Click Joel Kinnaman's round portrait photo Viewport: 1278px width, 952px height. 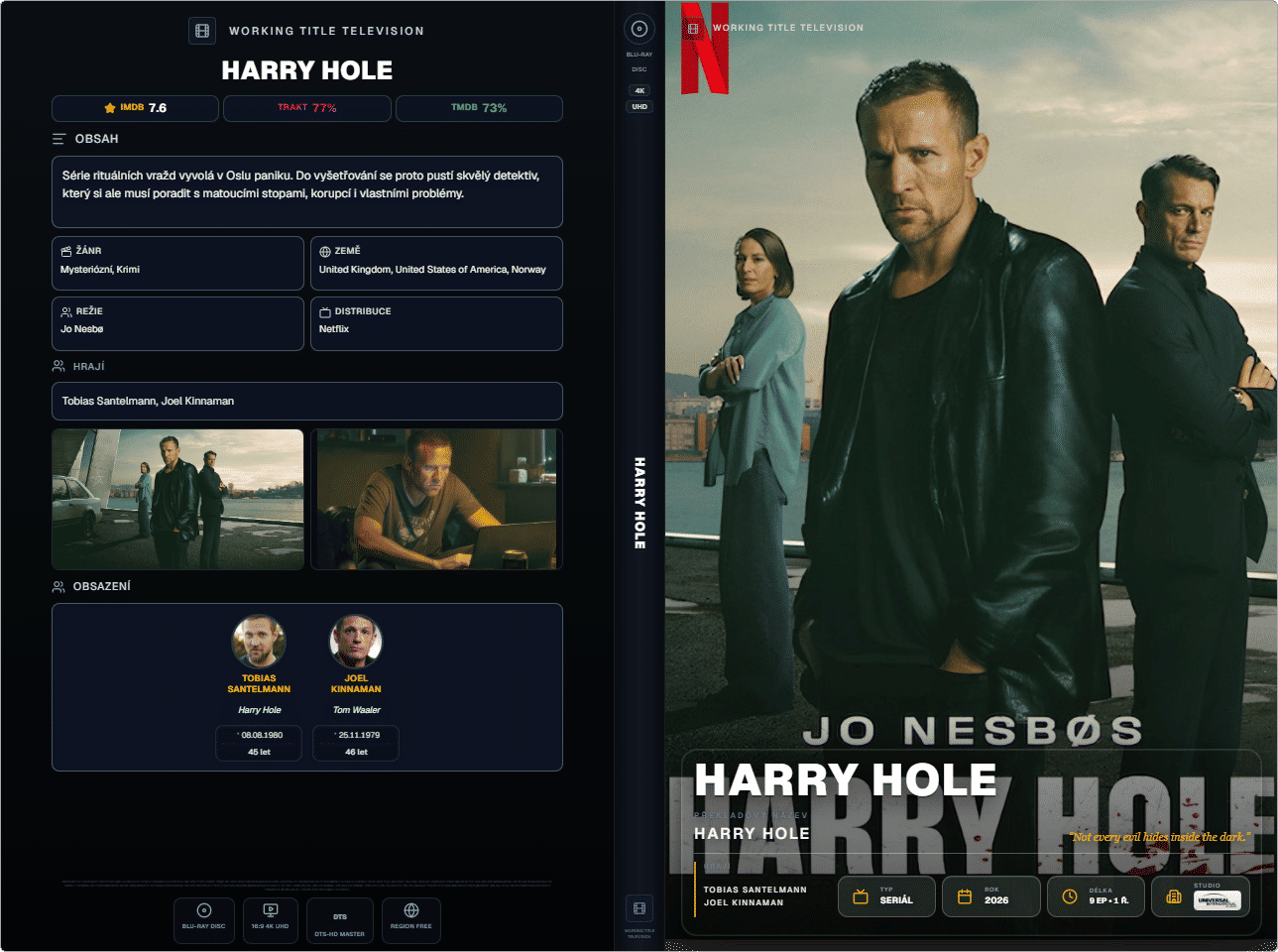click(x=356, y=642)
